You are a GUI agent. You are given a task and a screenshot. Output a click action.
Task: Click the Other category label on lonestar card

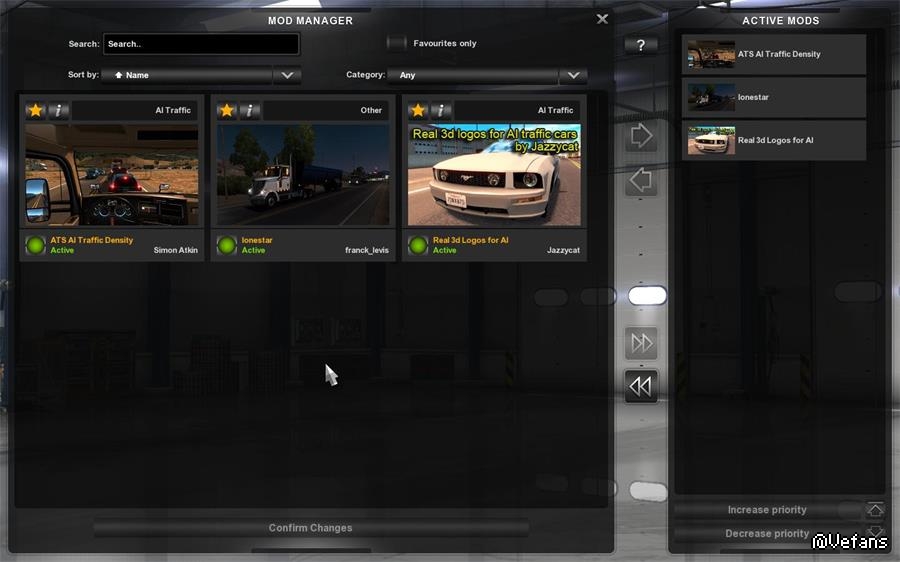371,110
